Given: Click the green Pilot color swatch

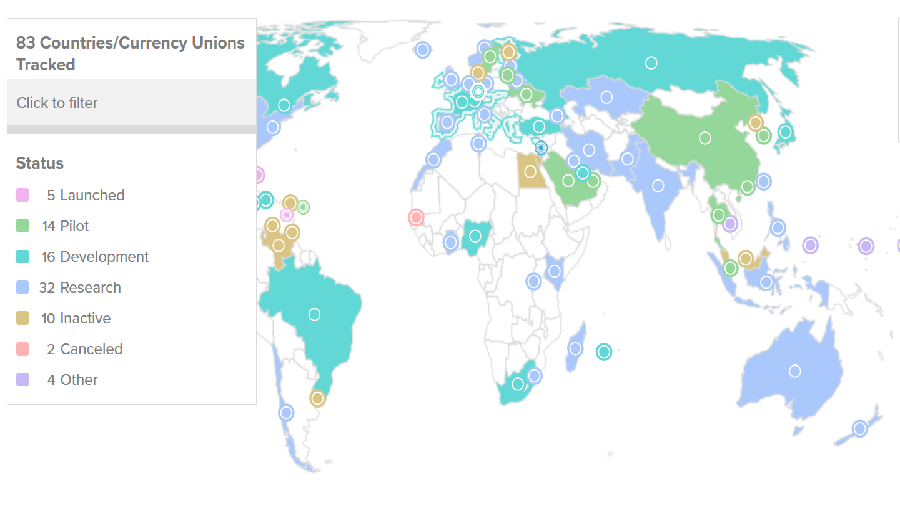Looking at the screenshot, I should tap(22, 226).
